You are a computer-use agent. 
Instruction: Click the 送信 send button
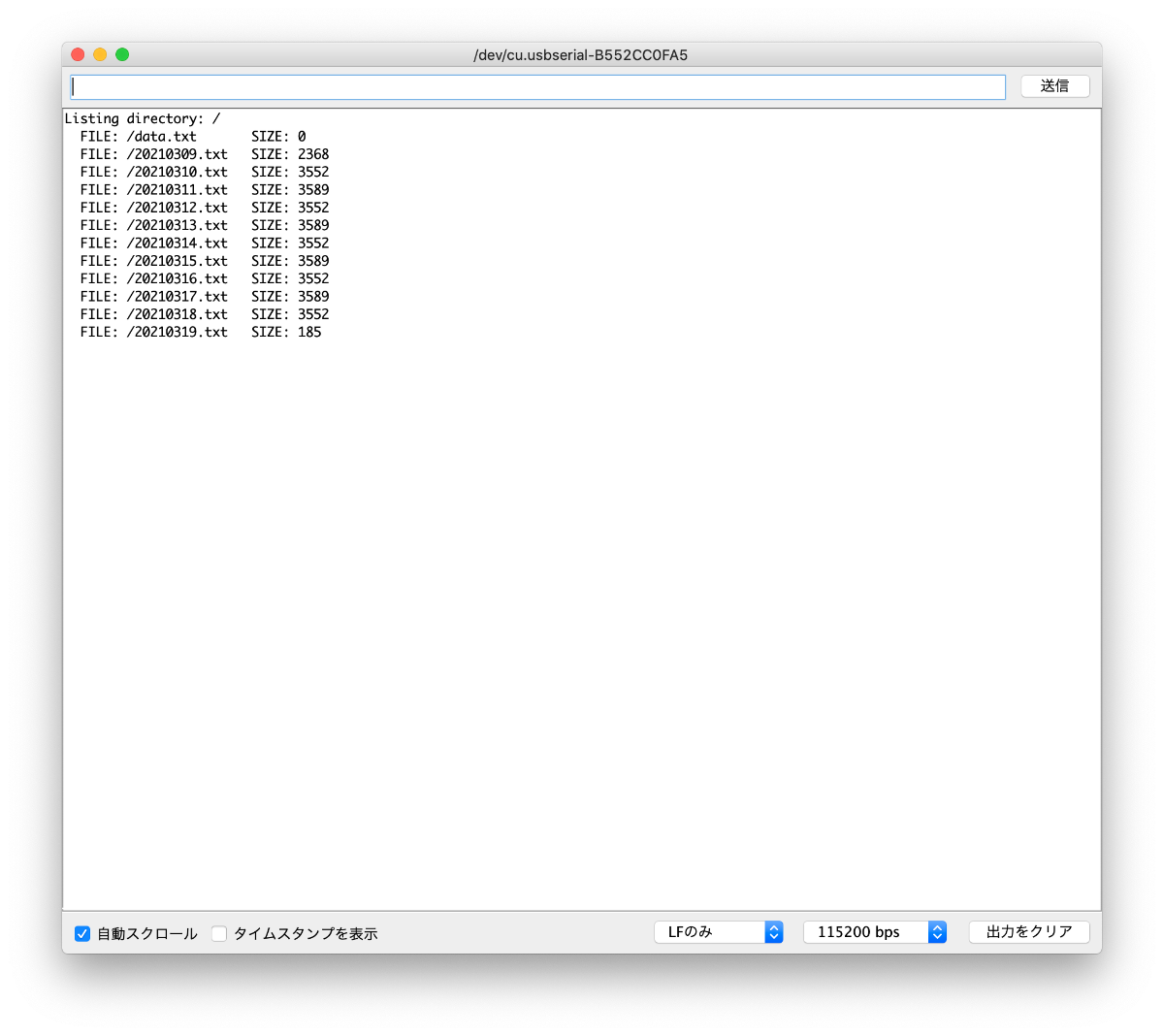[x=1055, y=86]
